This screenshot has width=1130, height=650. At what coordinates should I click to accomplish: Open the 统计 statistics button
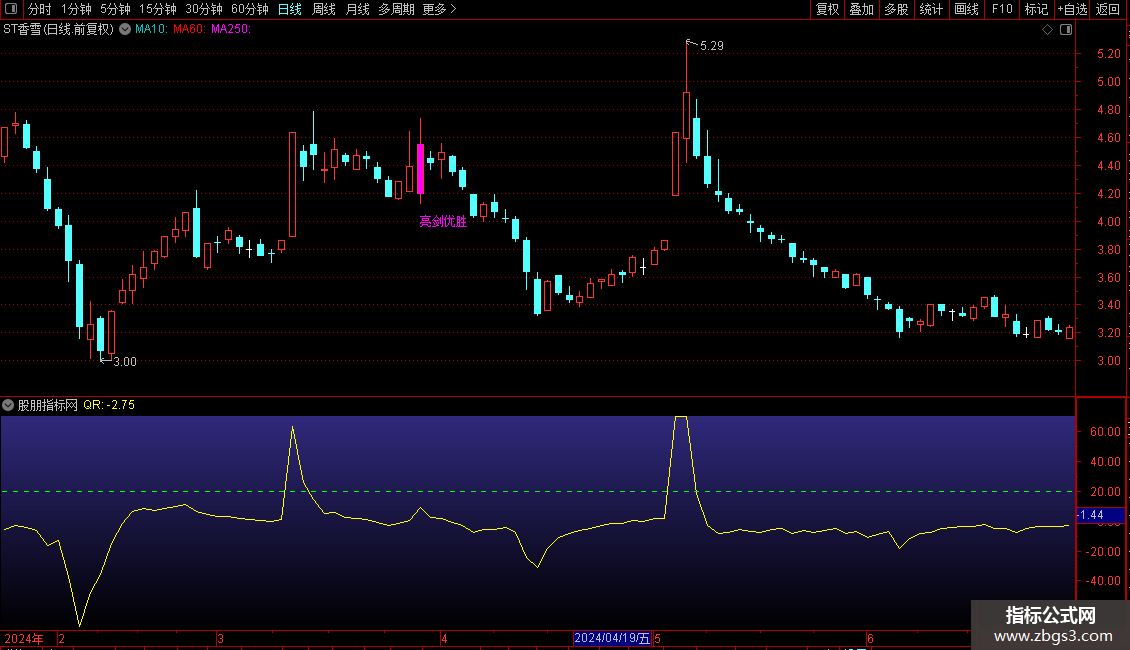tap(931, 9)
